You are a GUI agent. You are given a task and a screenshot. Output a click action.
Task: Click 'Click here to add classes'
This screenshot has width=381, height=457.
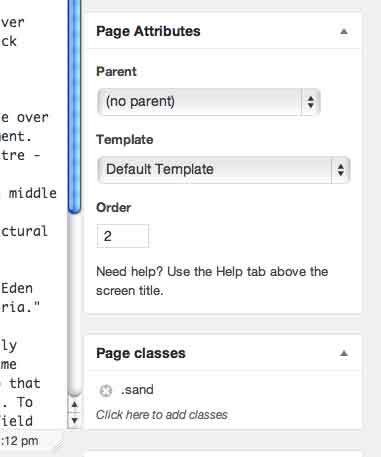tap(162, 415)
